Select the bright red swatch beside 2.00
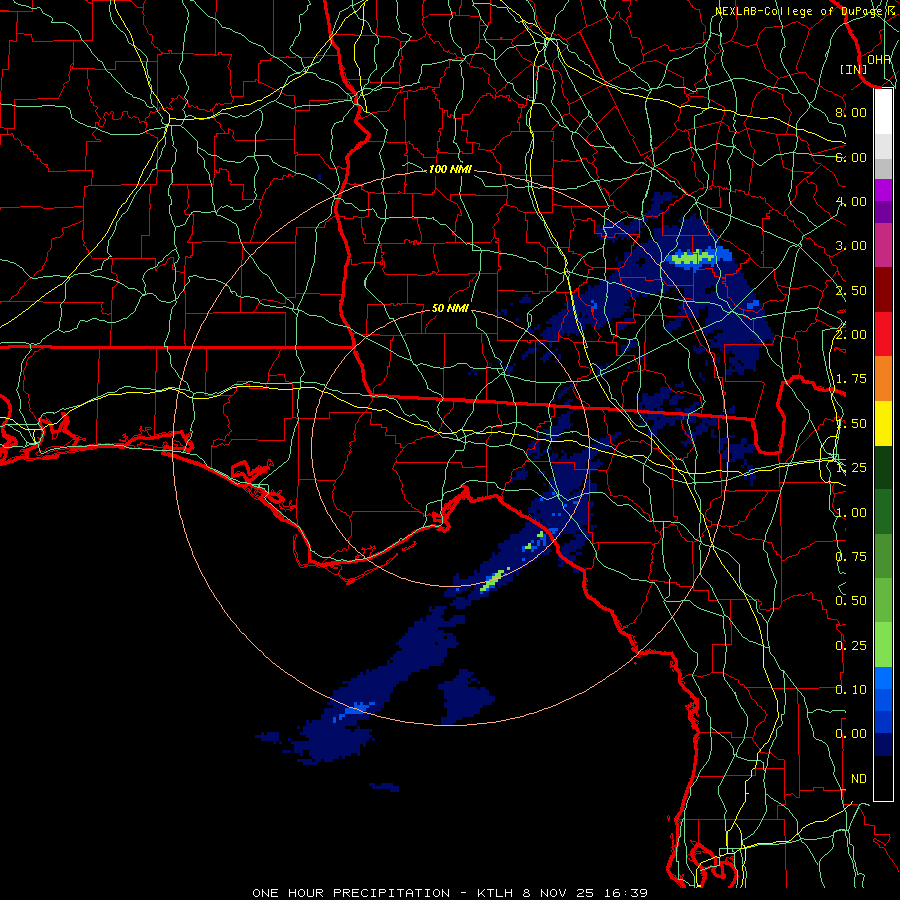Screen dimensions: 900x900 [883, 333]
